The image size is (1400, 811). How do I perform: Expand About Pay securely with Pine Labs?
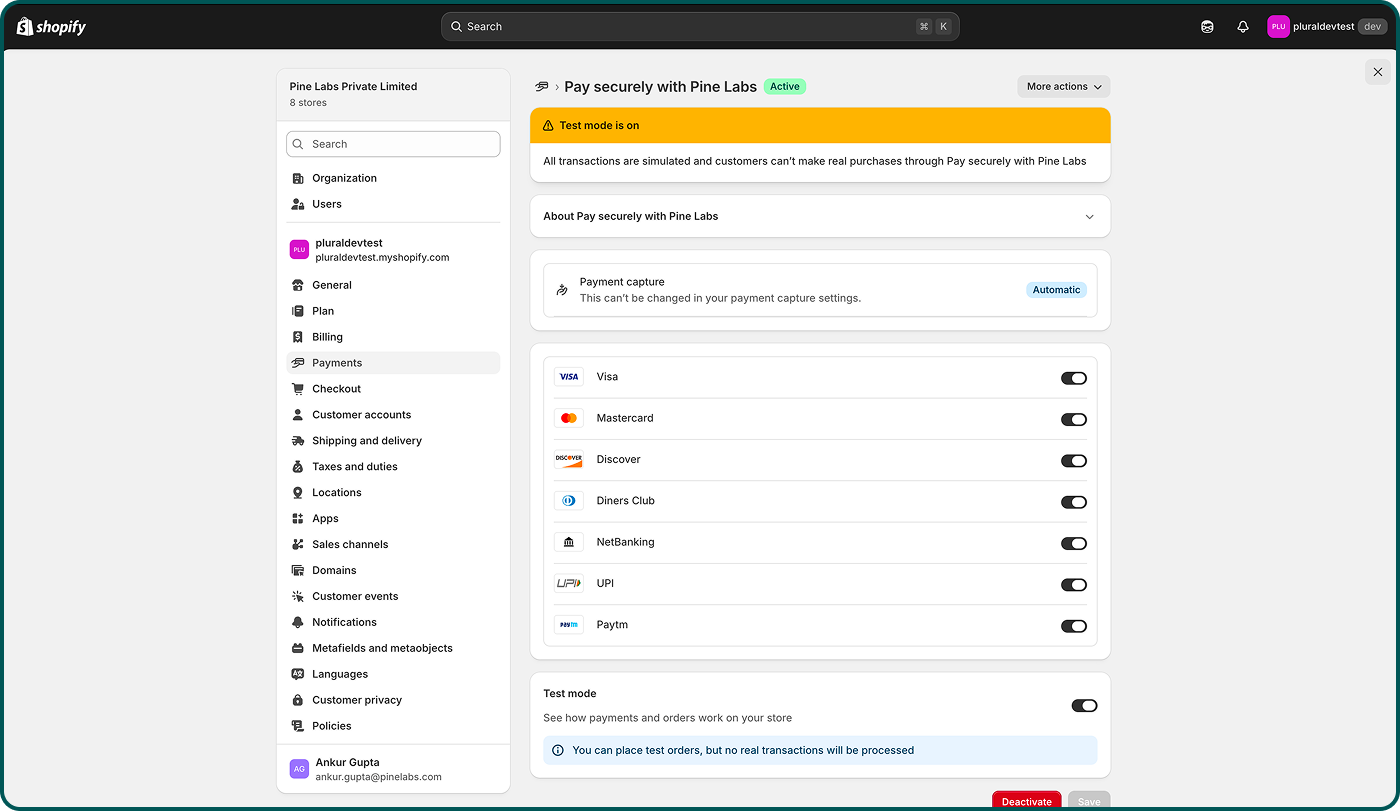point(820,216)
